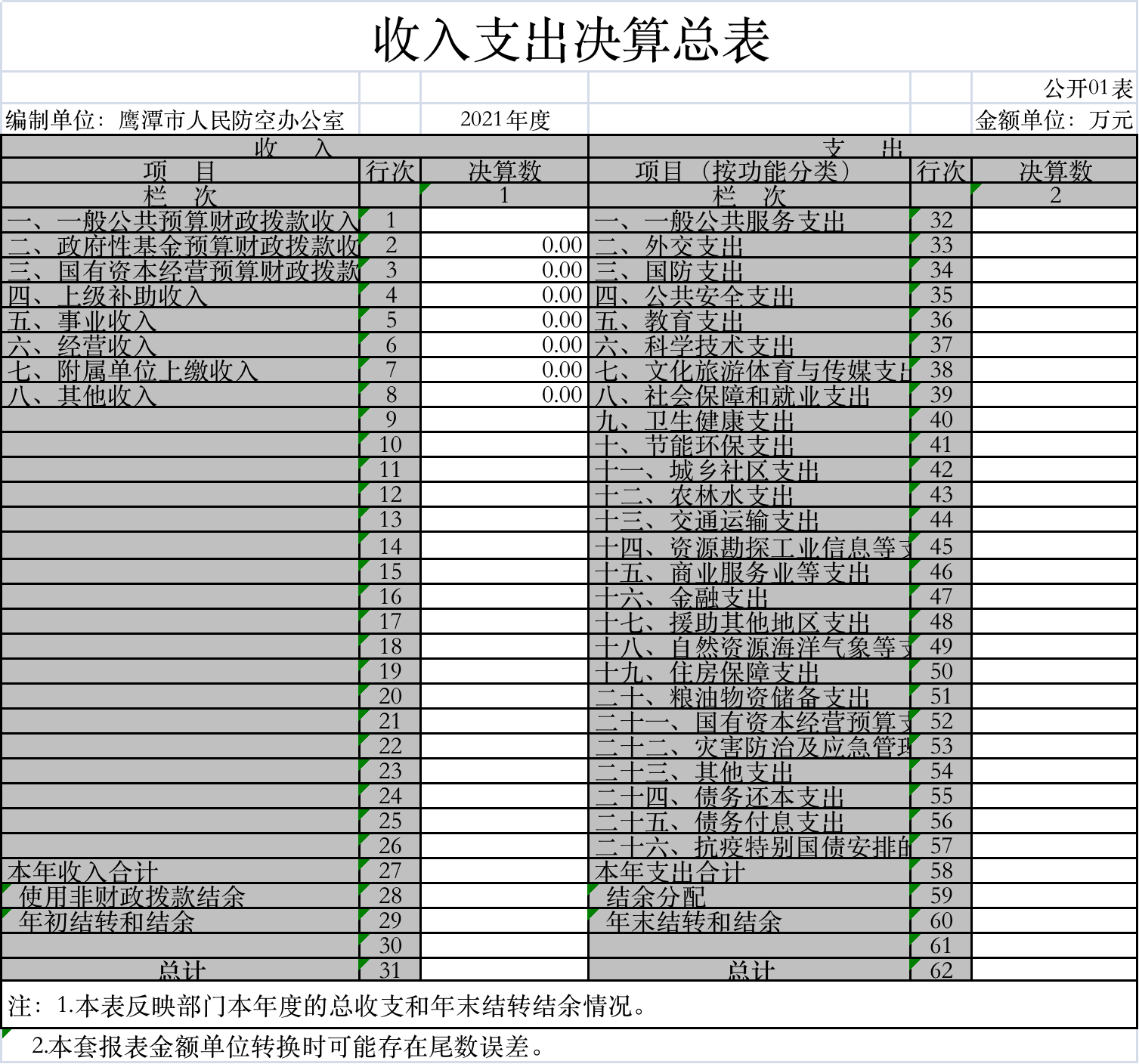
Task: Select the 收入 section header
Action: tap(295, 147)
